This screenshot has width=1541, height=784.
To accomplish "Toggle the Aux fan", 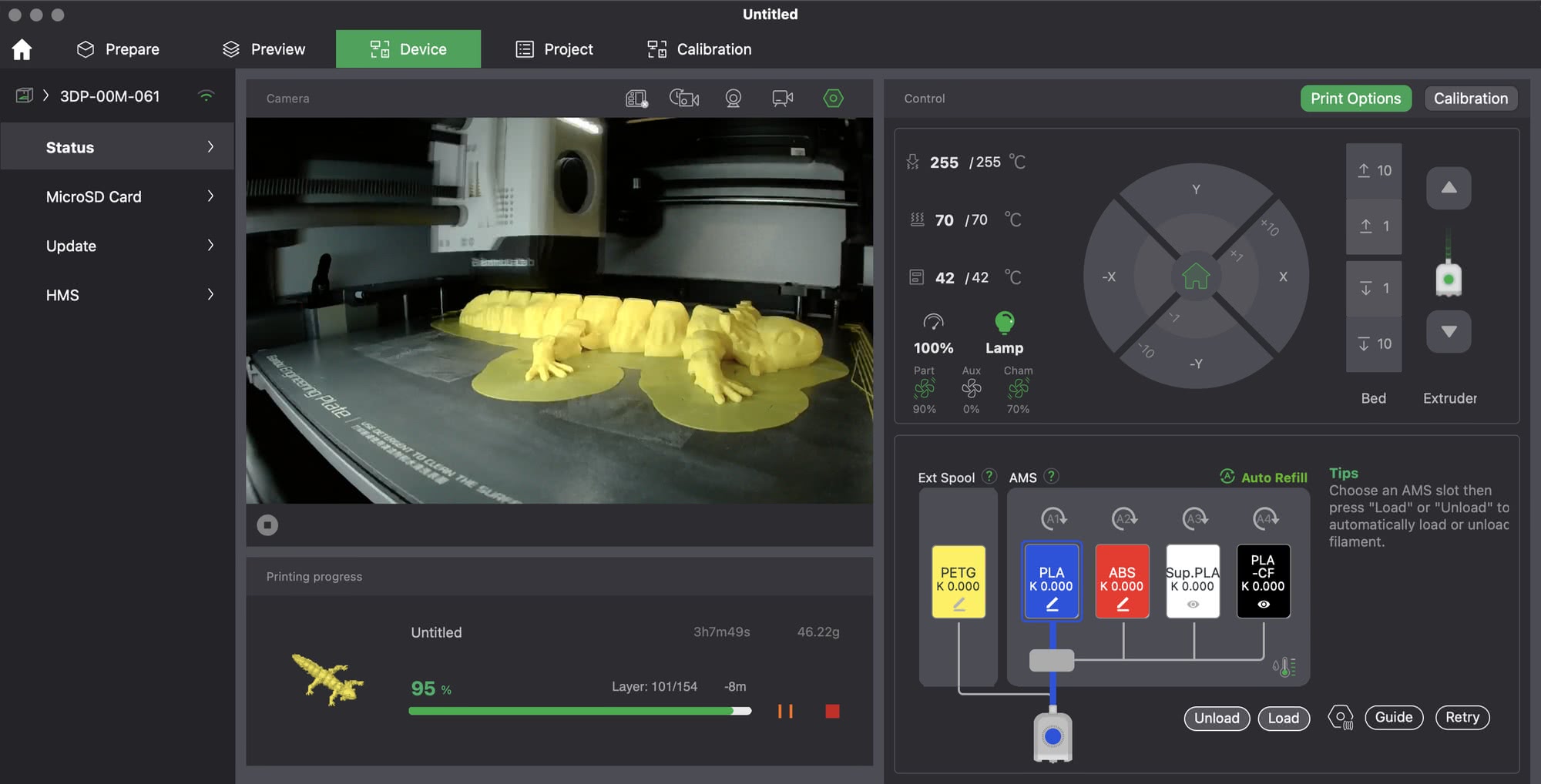I will click(972, 388).
